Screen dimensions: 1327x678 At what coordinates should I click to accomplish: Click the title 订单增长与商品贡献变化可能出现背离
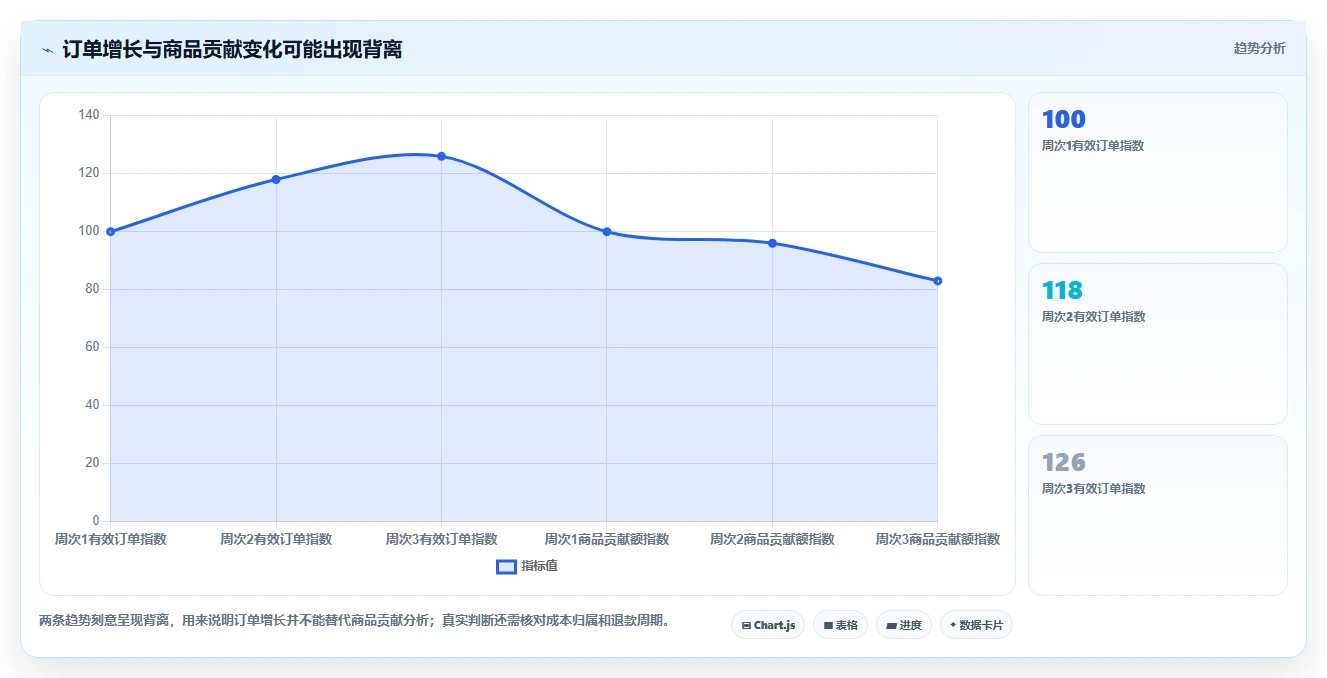point(232,49)
